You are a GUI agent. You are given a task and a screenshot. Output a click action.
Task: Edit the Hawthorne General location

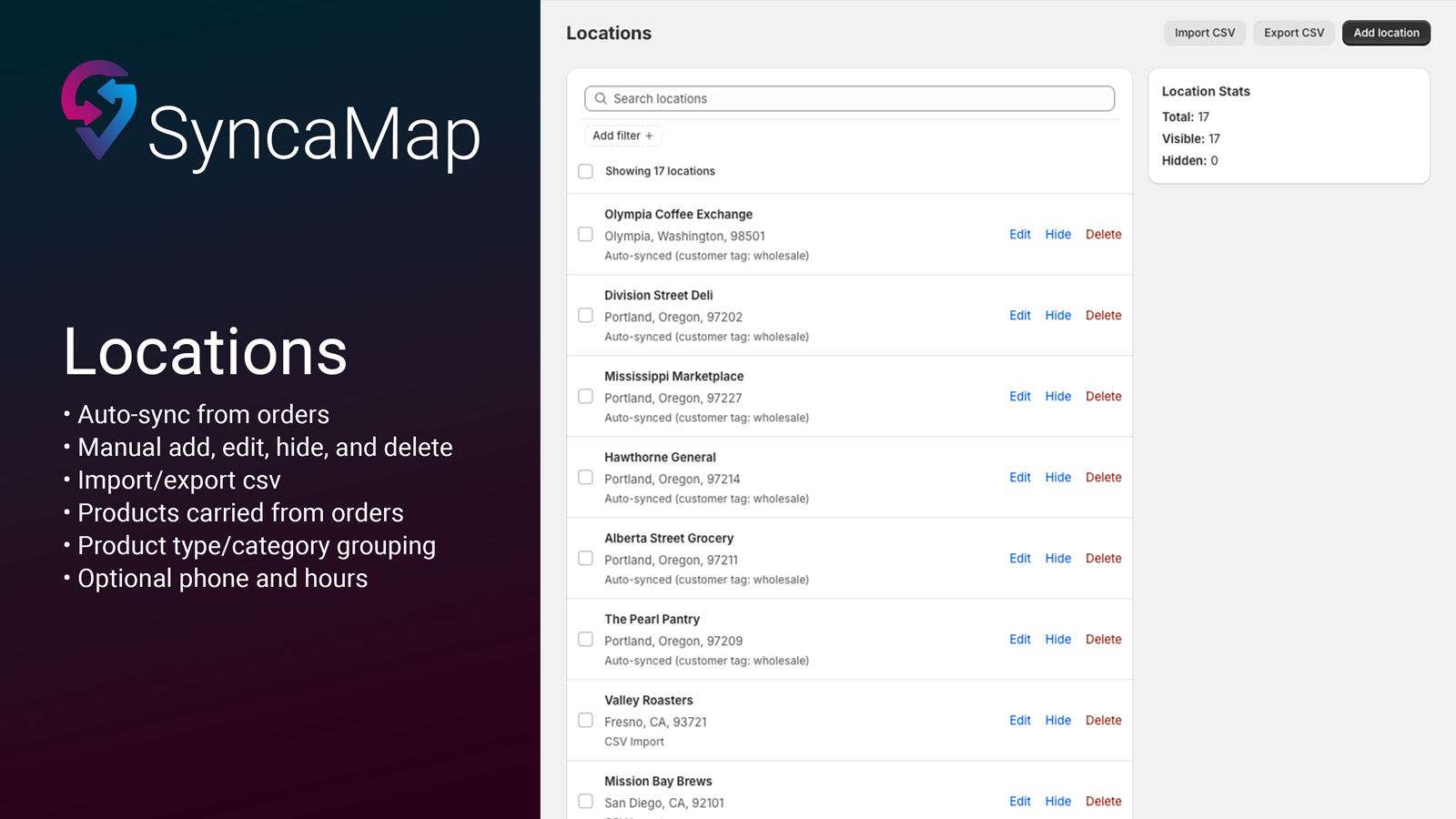pos(1020,477)
